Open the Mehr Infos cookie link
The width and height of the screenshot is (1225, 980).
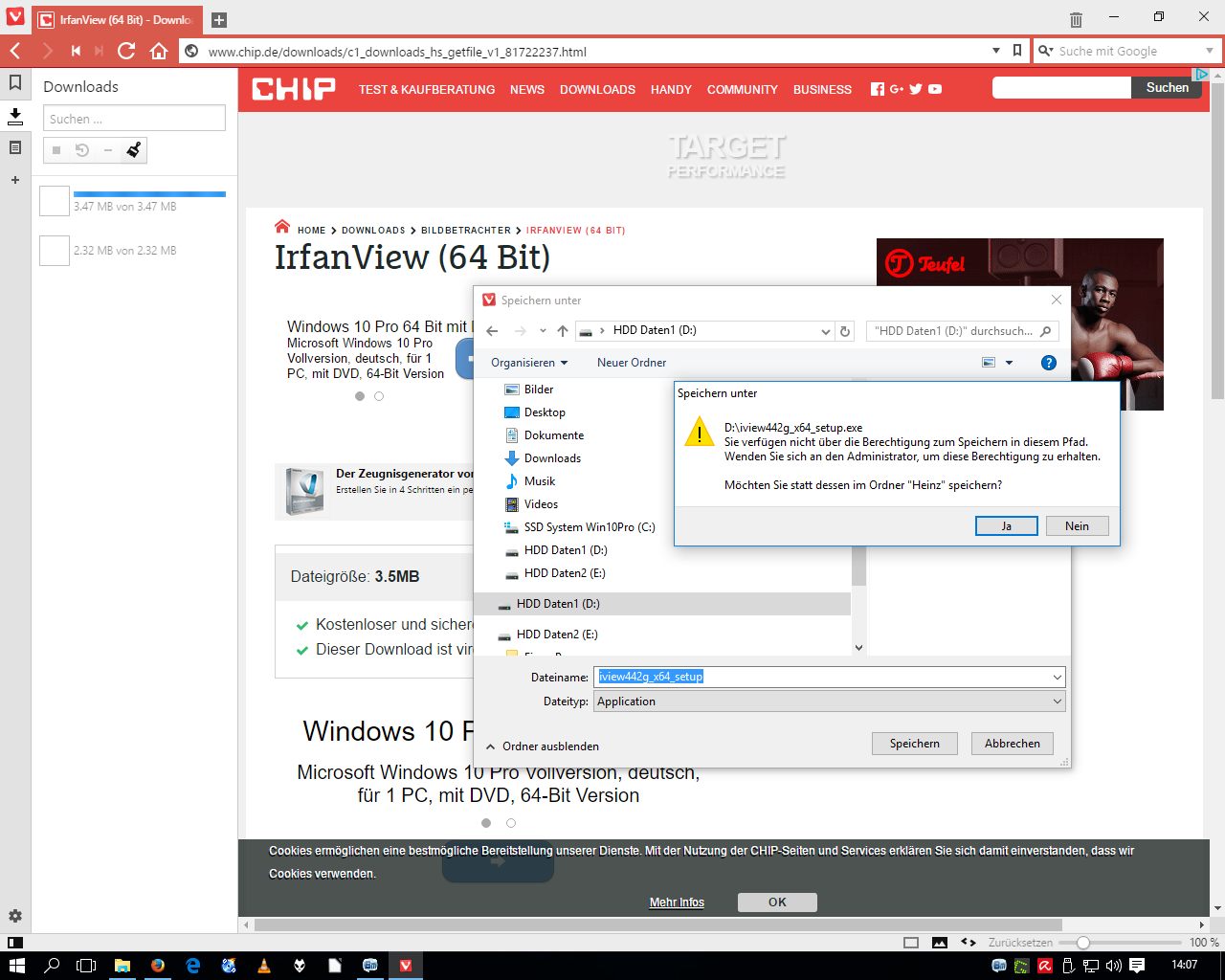(x=677, y=902)
